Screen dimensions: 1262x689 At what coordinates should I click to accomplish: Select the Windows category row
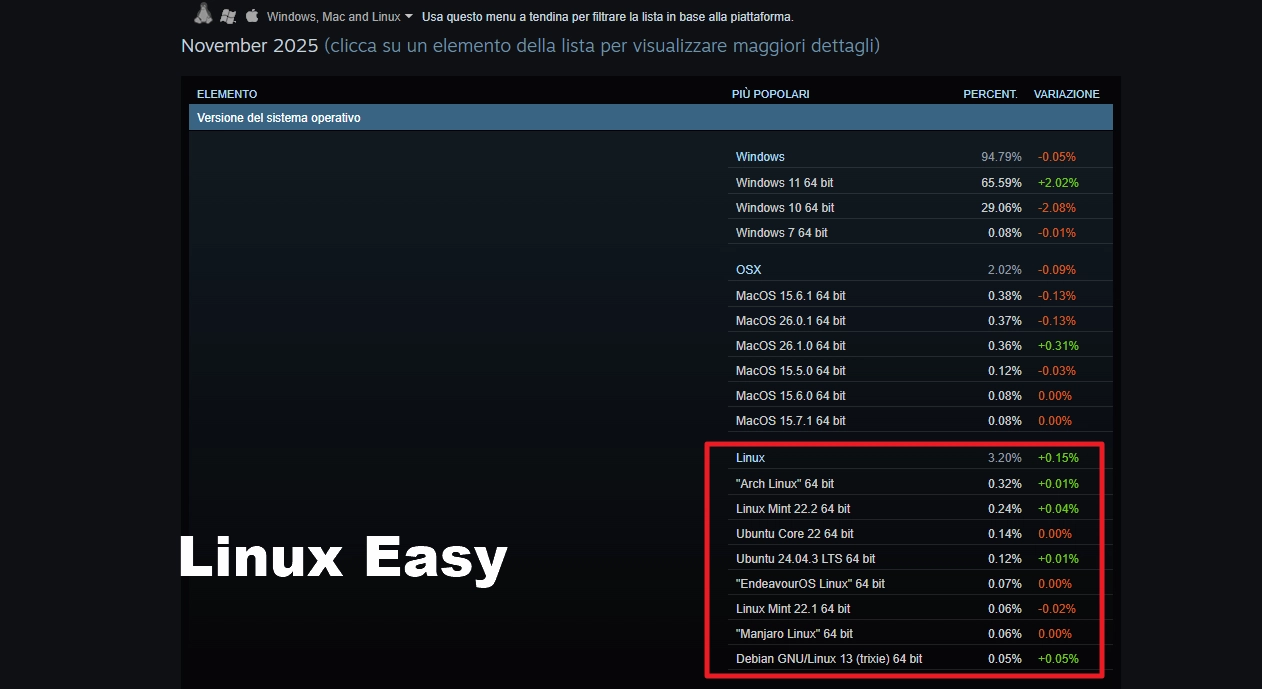760,157
